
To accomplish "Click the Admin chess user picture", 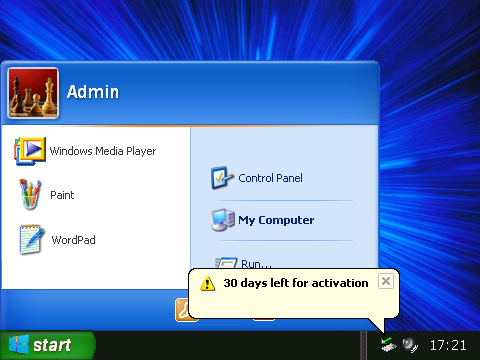I will coord(33,93).
